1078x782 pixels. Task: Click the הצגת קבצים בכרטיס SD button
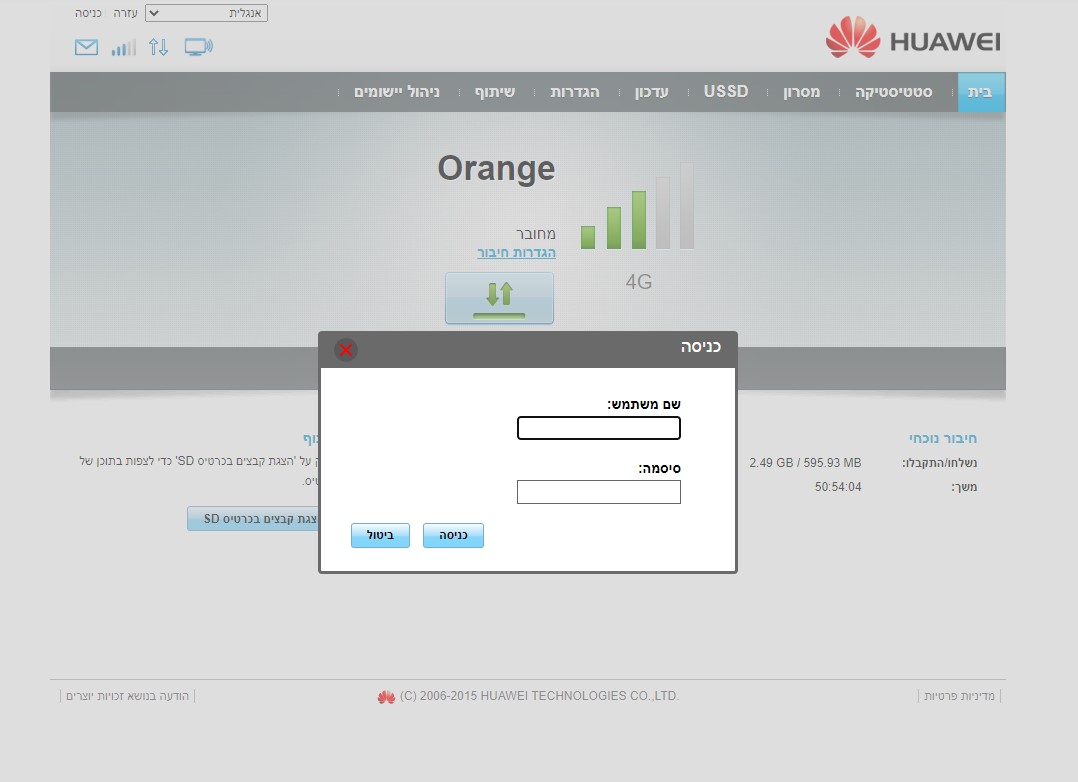click(x=252, y=518)
